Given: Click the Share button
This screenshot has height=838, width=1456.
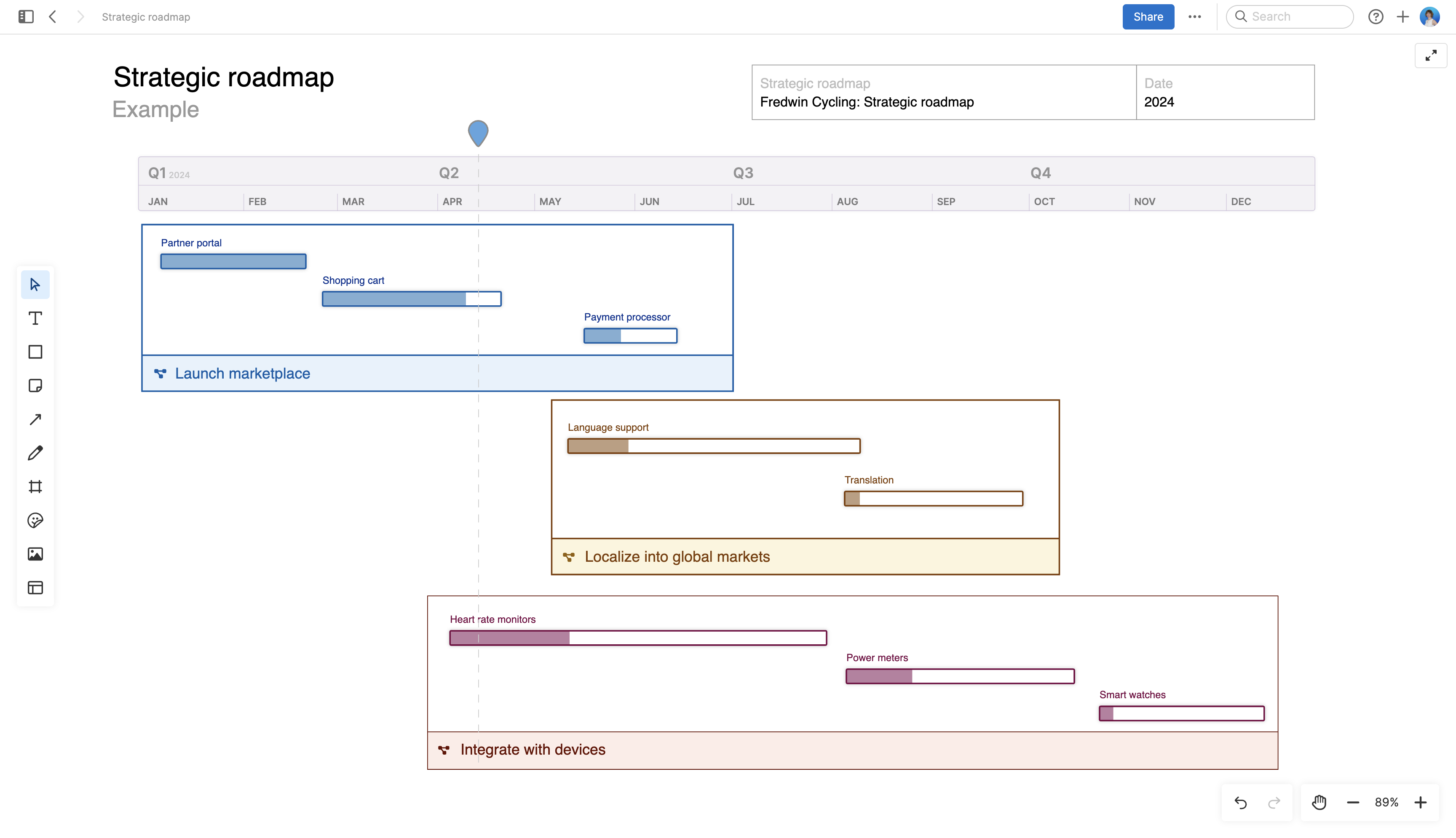Looking at the screenshot, I should tap(1148, 17).
